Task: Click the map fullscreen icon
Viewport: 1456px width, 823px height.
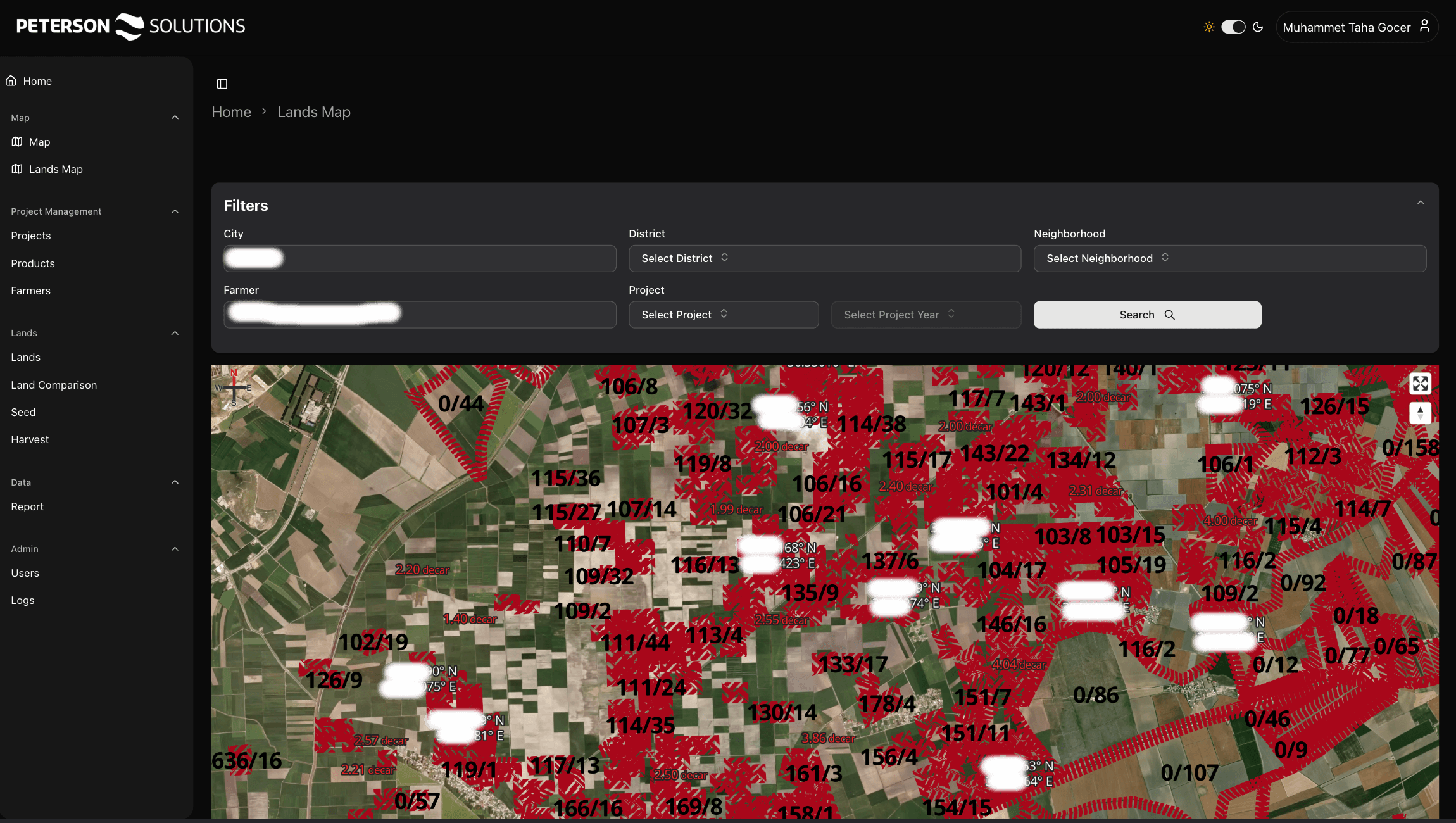Action: (1420, 383)
